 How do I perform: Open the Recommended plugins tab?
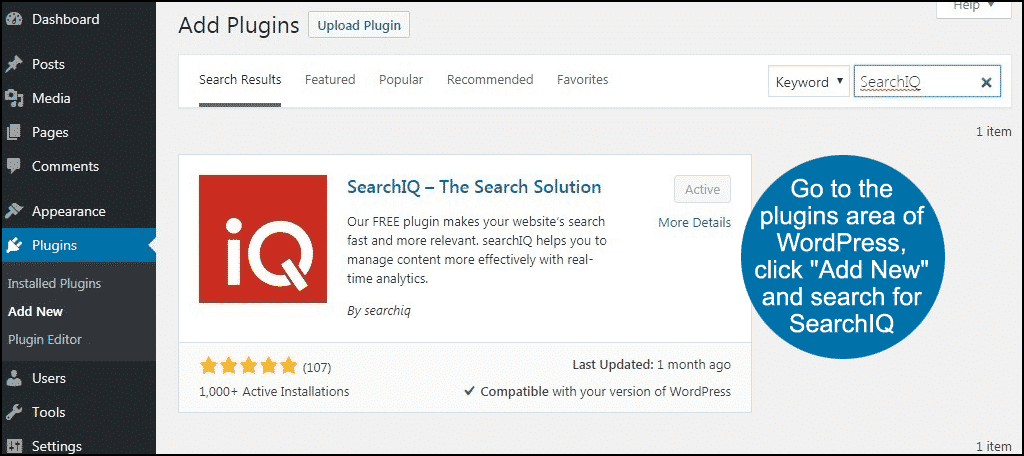tap(490, 80)
